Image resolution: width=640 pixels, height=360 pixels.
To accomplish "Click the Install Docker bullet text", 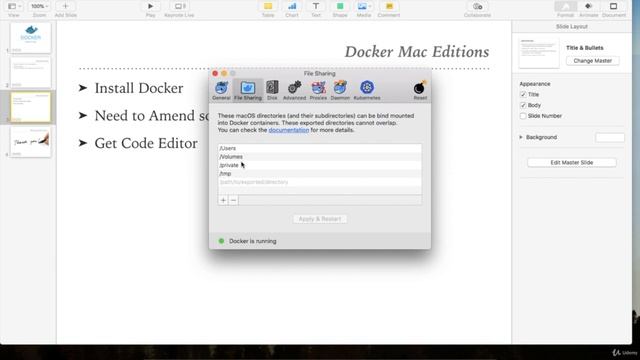I will pyautogui.click(x=139, y=88).
